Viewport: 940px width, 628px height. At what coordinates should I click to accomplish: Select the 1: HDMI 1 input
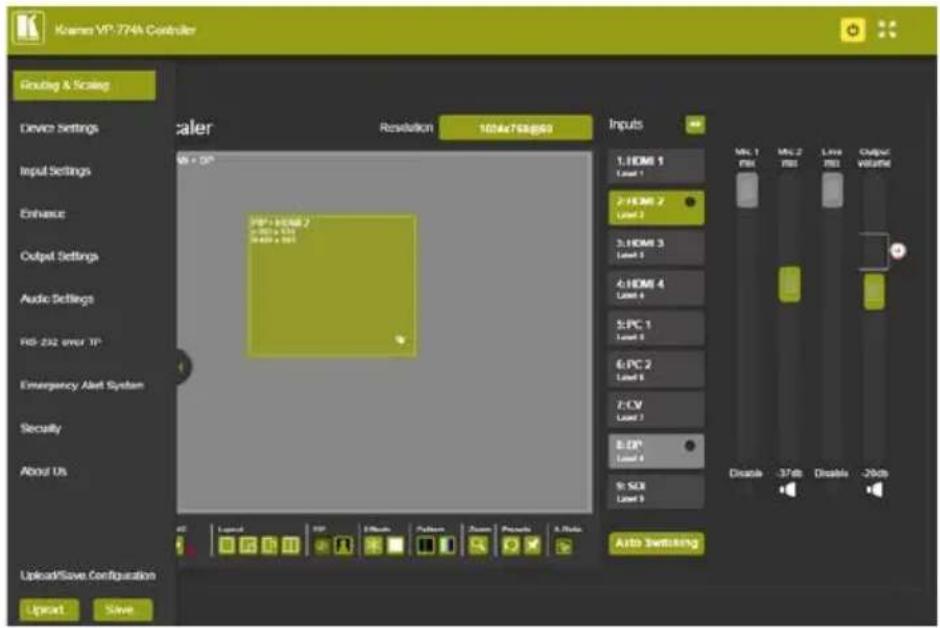[x=656, y=166]
